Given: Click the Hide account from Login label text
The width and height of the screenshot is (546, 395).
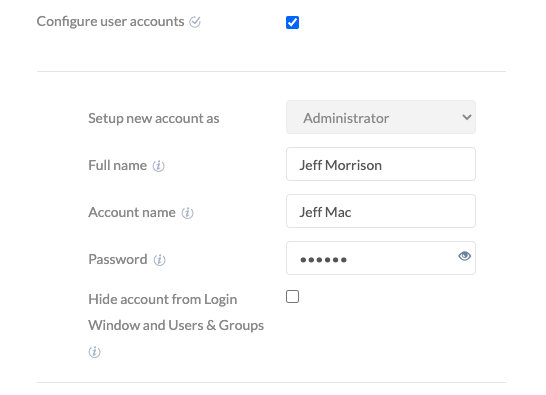Looking at the screenshot, I should coord(176,312).
